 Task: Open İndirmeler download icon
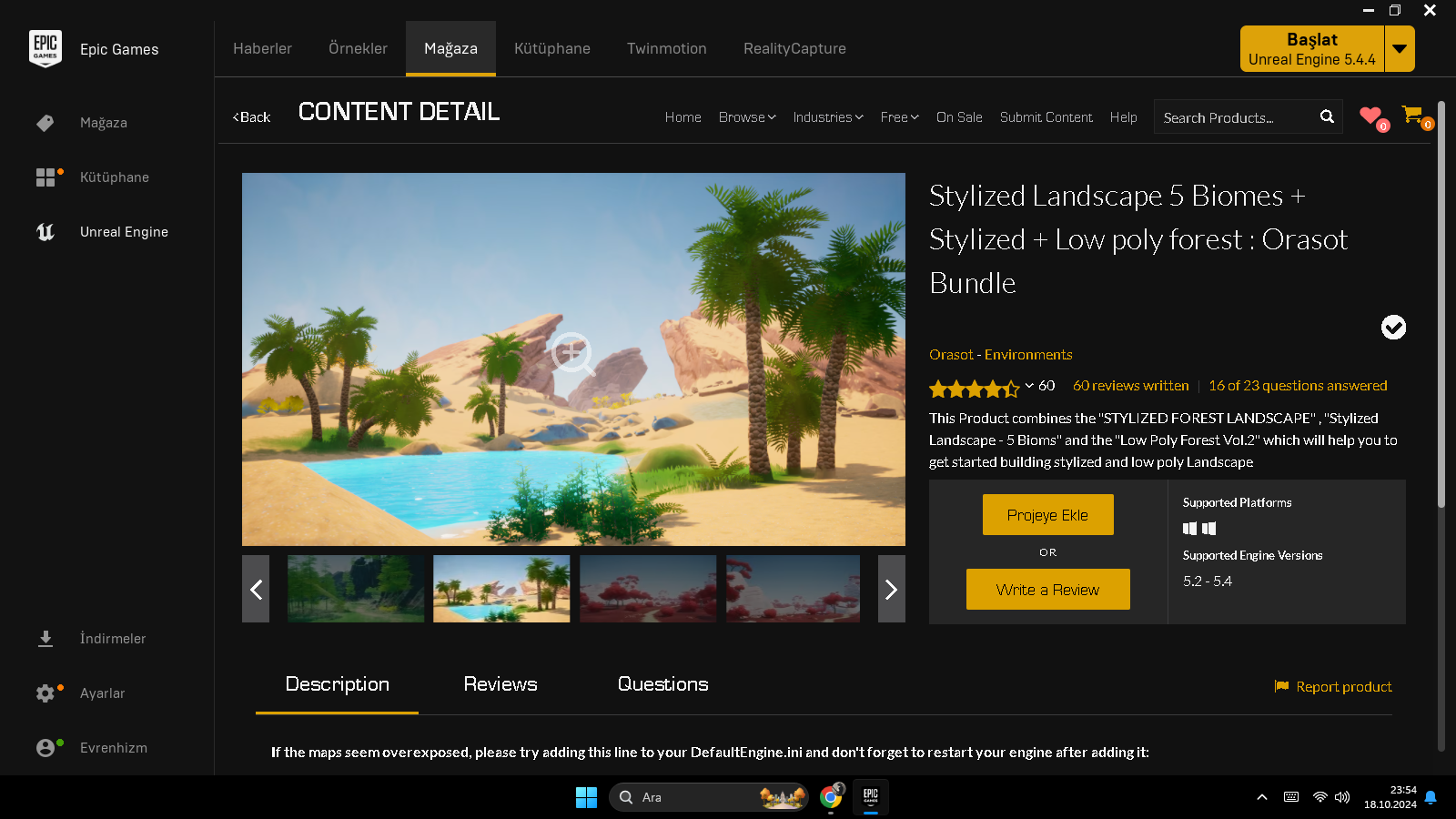[x=45, y=639]
